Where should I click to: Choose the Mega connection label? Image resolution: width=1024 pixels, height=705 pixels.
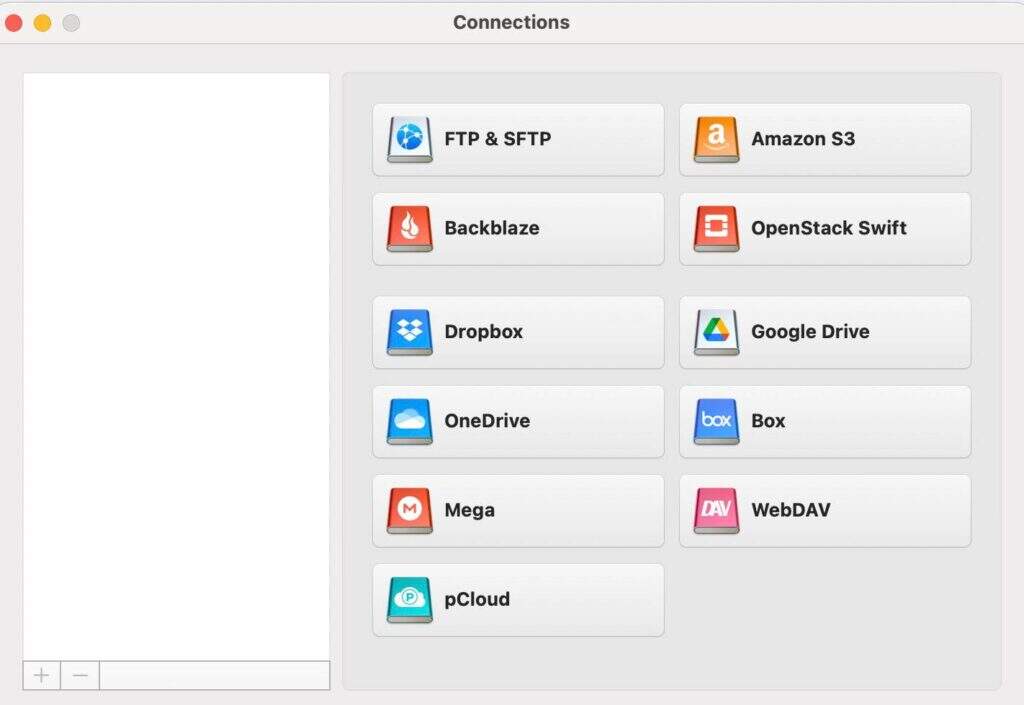pyautogui.click(x=469, y=510)
